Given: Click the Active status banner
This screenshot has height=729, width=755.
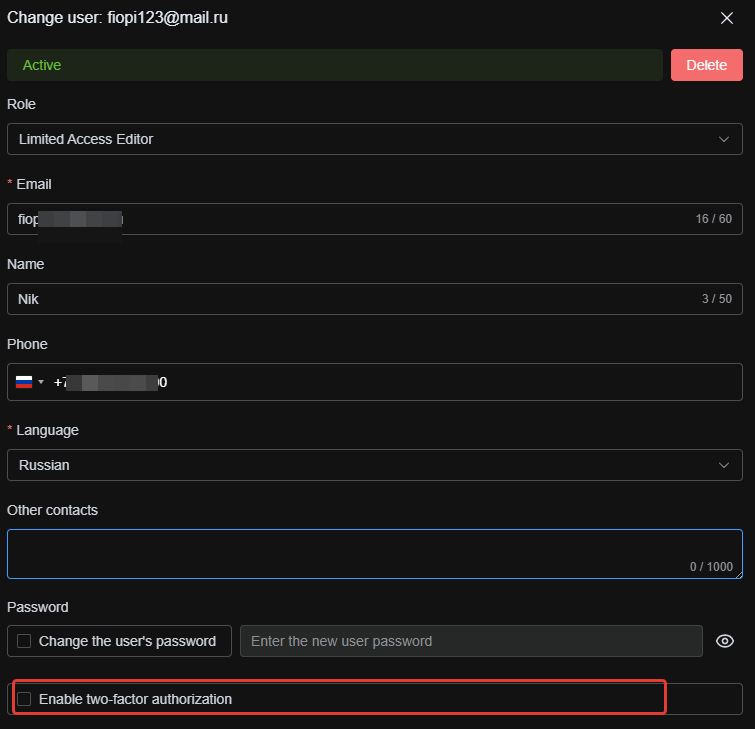Looking at the screenshot, I should [335, 65].
